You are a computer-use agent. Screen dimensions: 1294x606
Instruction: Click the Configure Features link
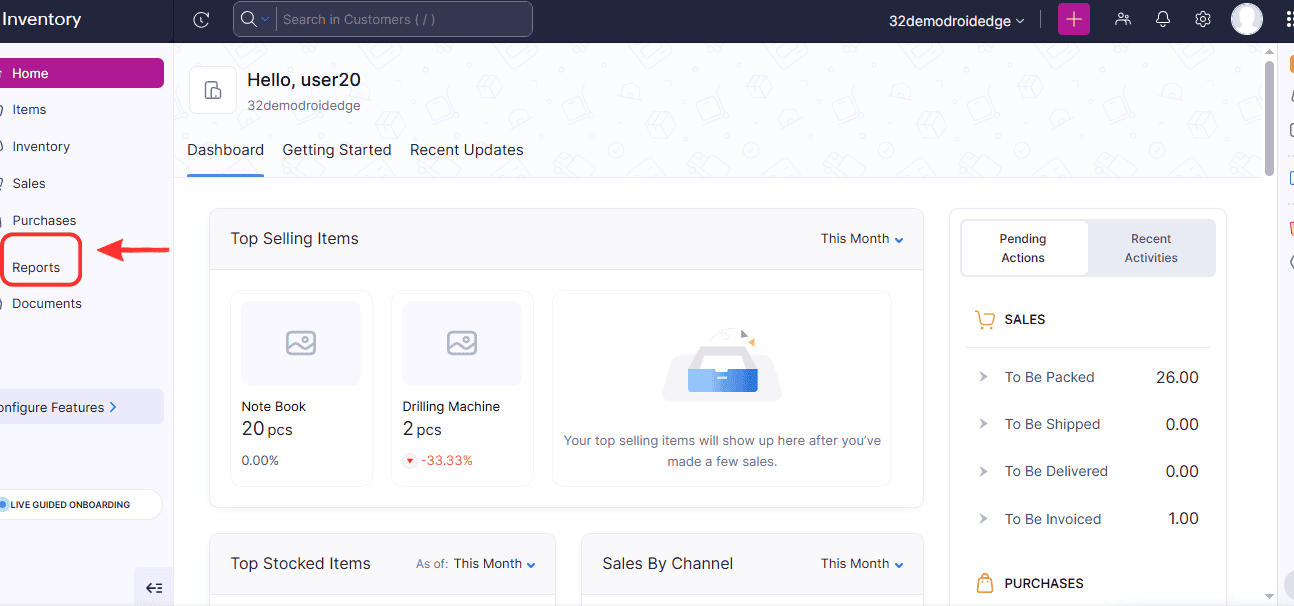[60, 407]
